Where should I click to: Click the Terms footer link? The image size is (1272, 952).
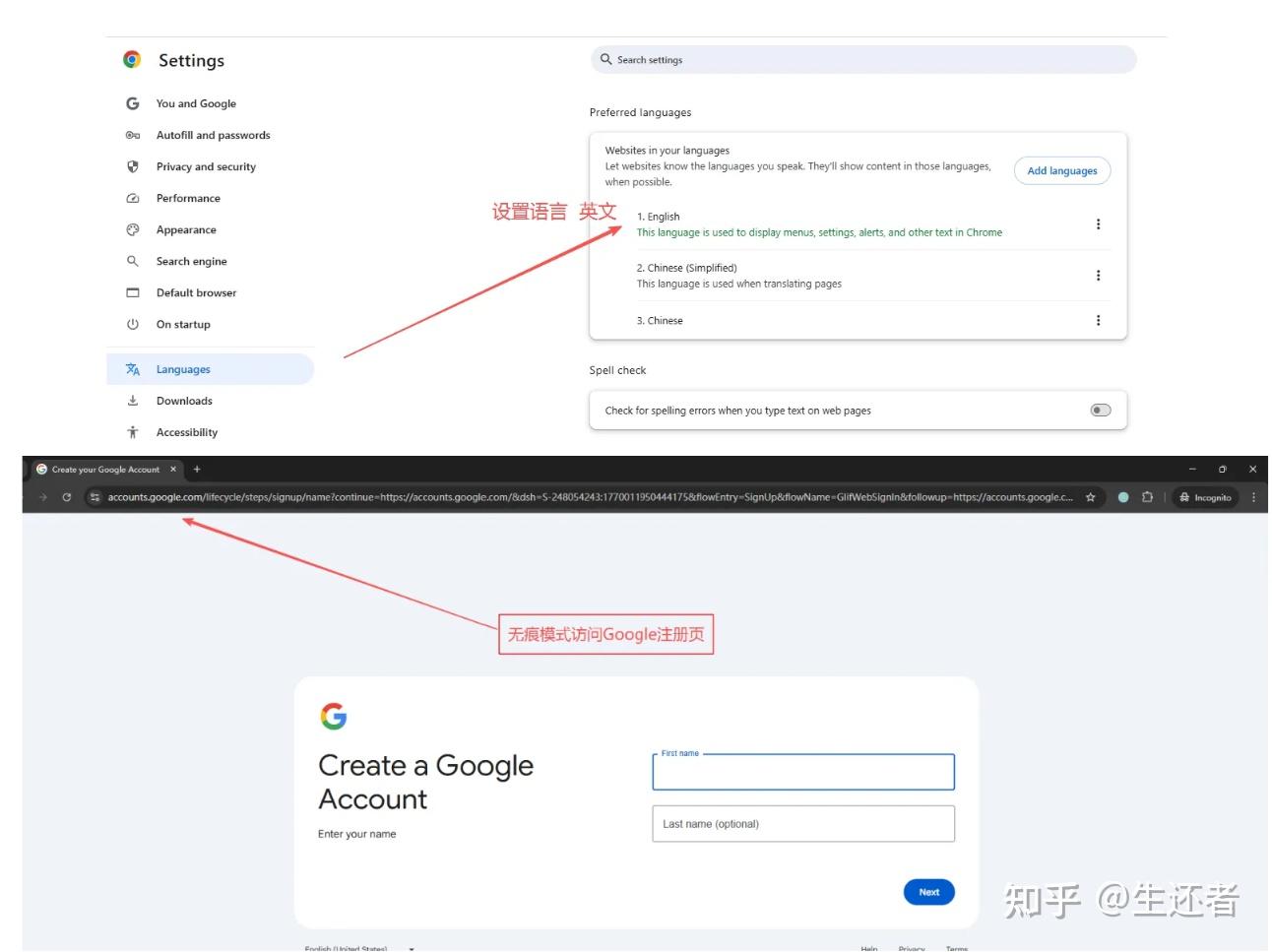coord(957,948)
